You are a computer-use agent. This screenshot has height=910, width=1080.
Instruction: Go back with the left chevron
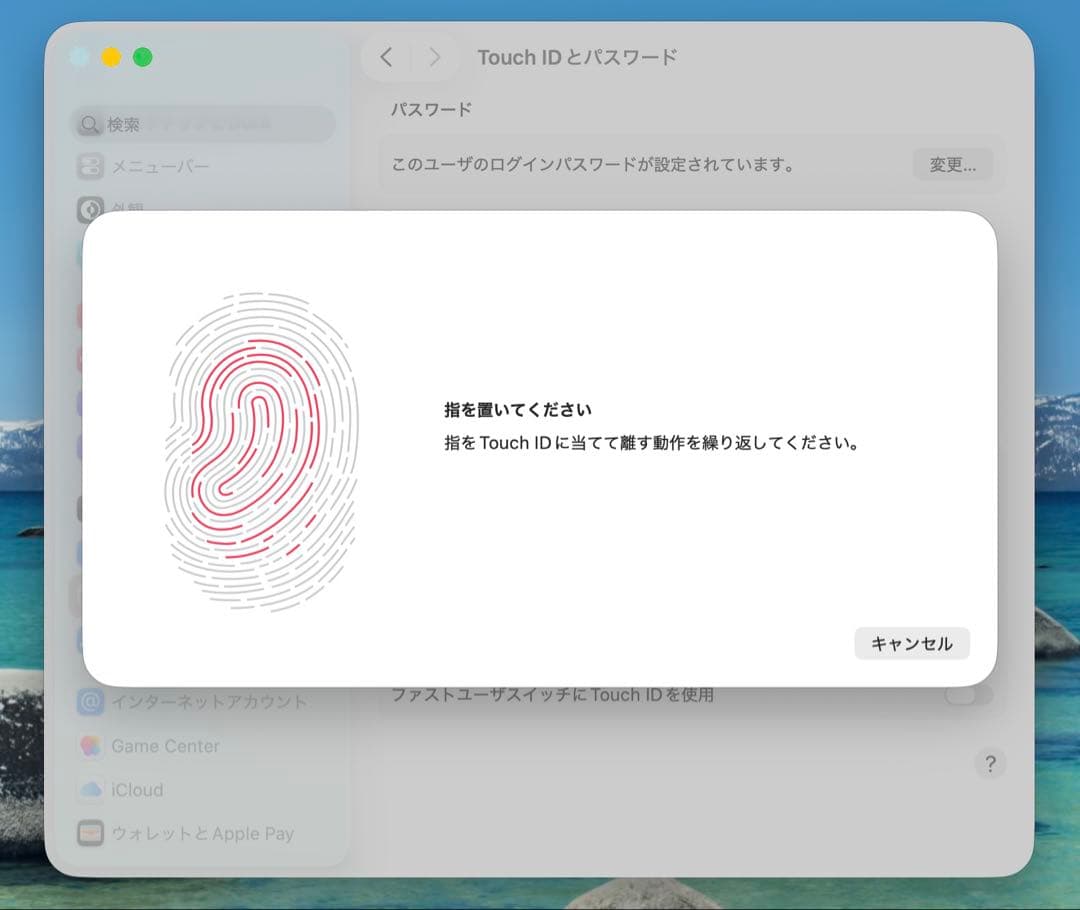pyautogui.click(x=387, y=57)
